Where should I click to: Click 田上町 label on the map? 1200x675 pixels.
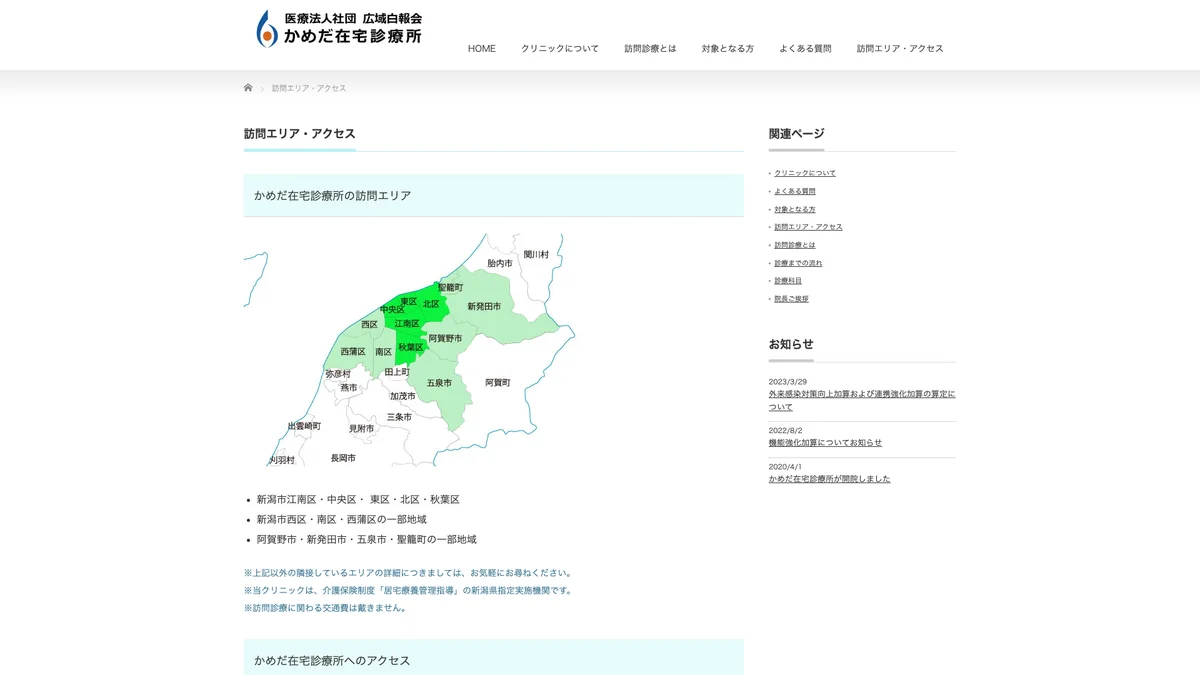pyautogui.click(x=397, y=372)
